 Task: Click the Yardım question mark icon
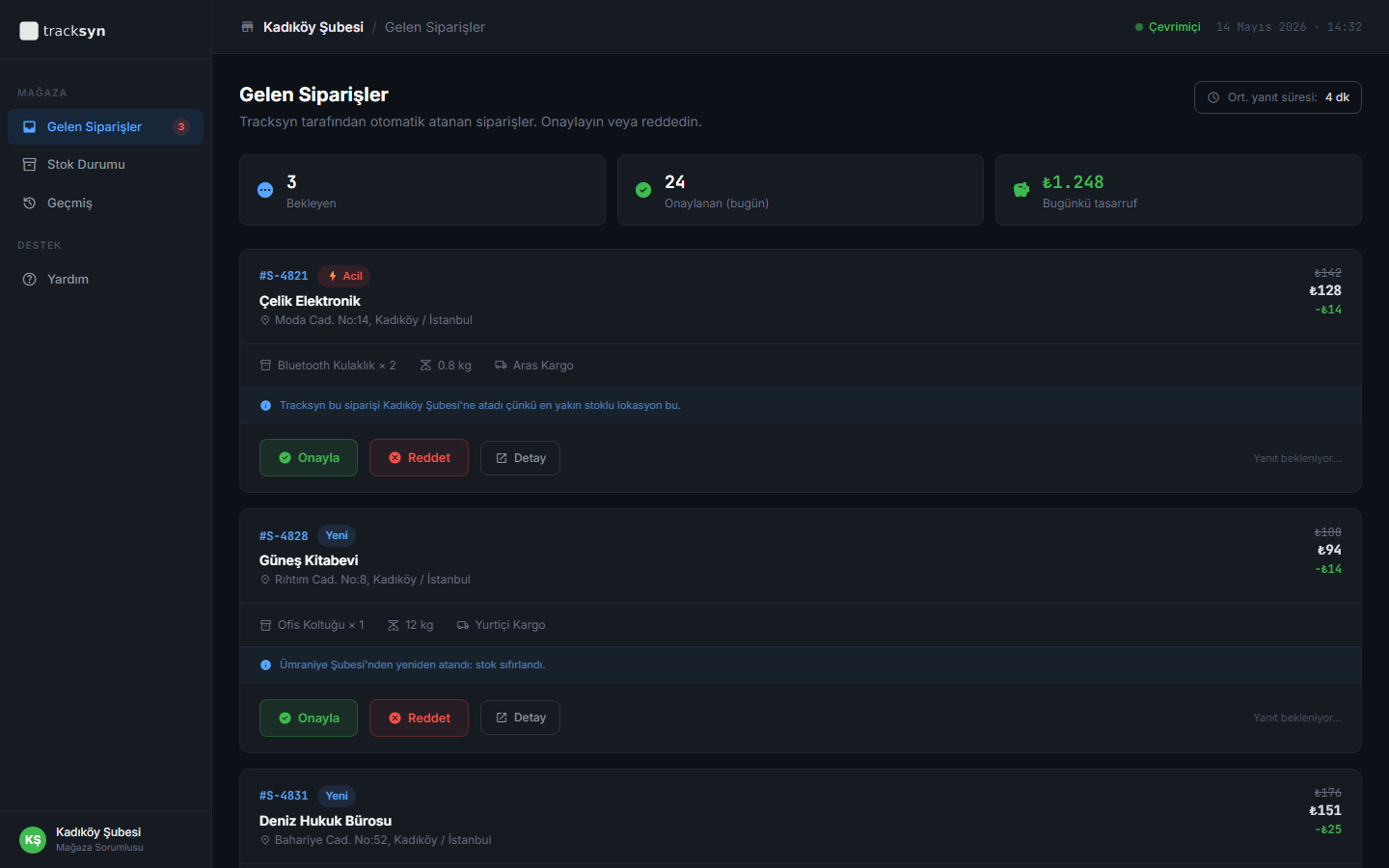click(x=29, y=279)
